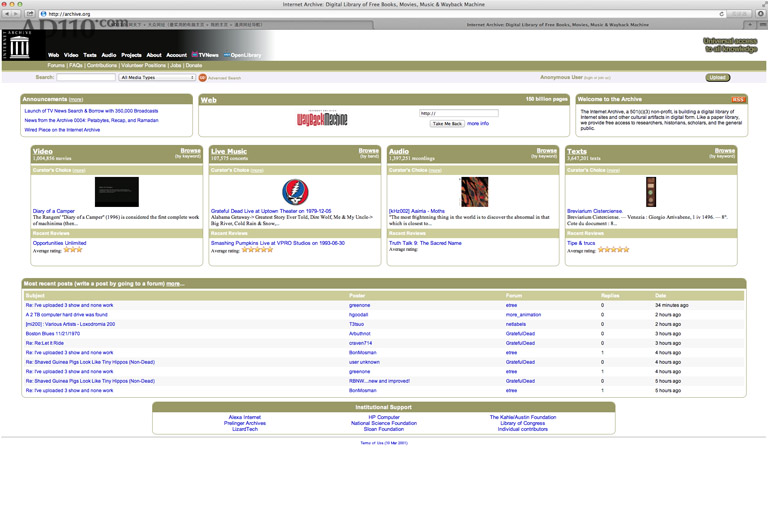Click the Advanced Search link
The width and height of the screenshot is (768, 511).
pos(224,78)
